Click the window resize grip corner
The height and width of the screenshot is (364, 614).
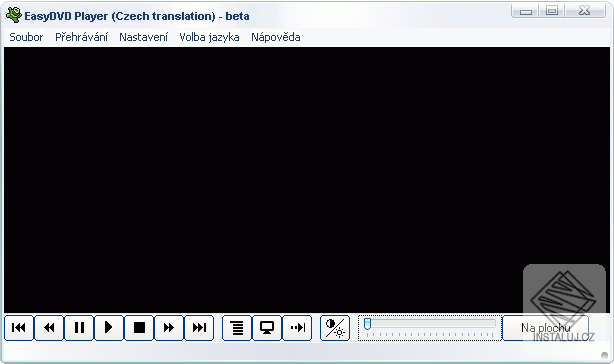pos(605,355)
